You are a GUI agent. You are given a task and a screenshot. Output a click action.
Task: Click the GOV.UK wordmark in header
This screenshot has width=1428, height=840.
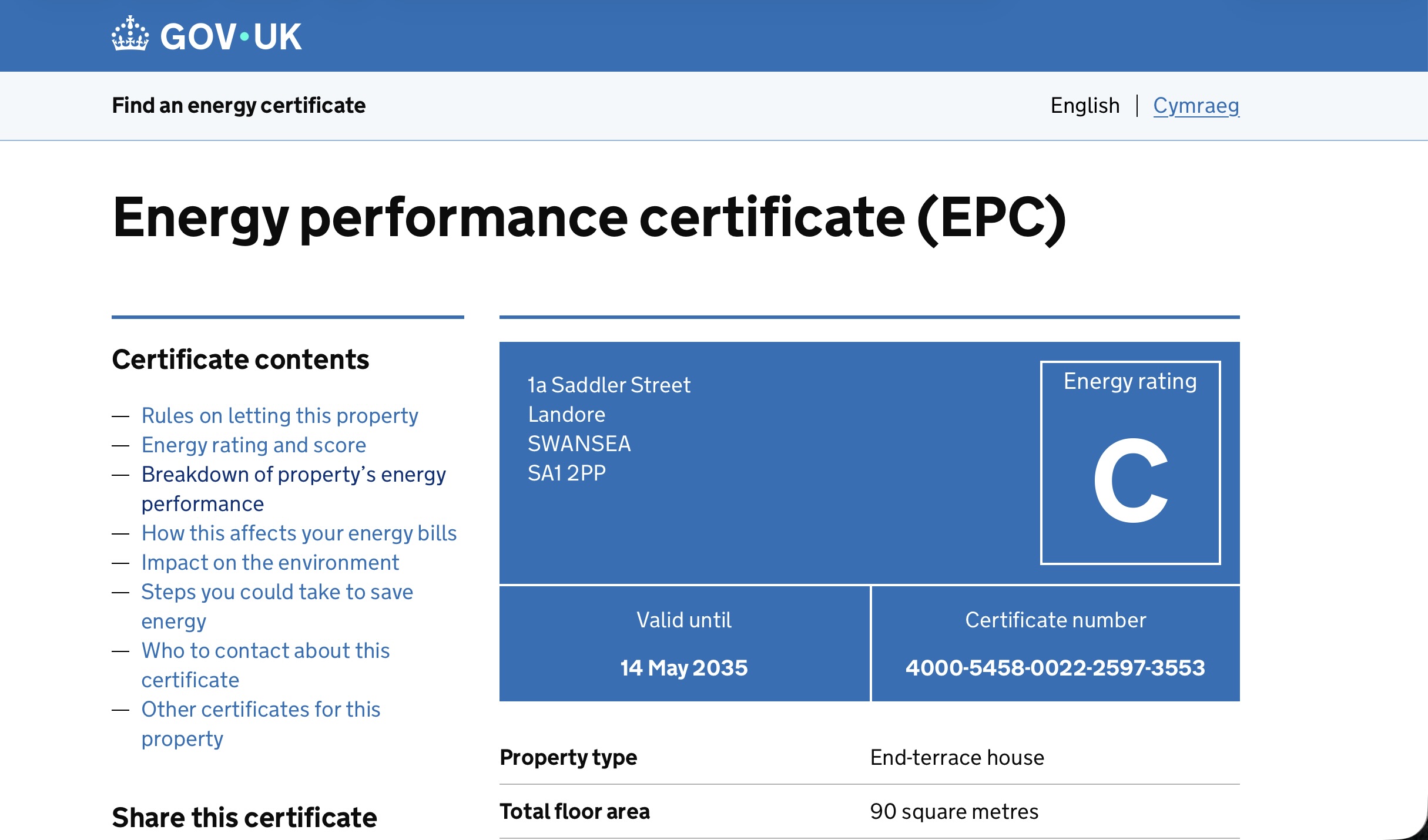(230, 36)
